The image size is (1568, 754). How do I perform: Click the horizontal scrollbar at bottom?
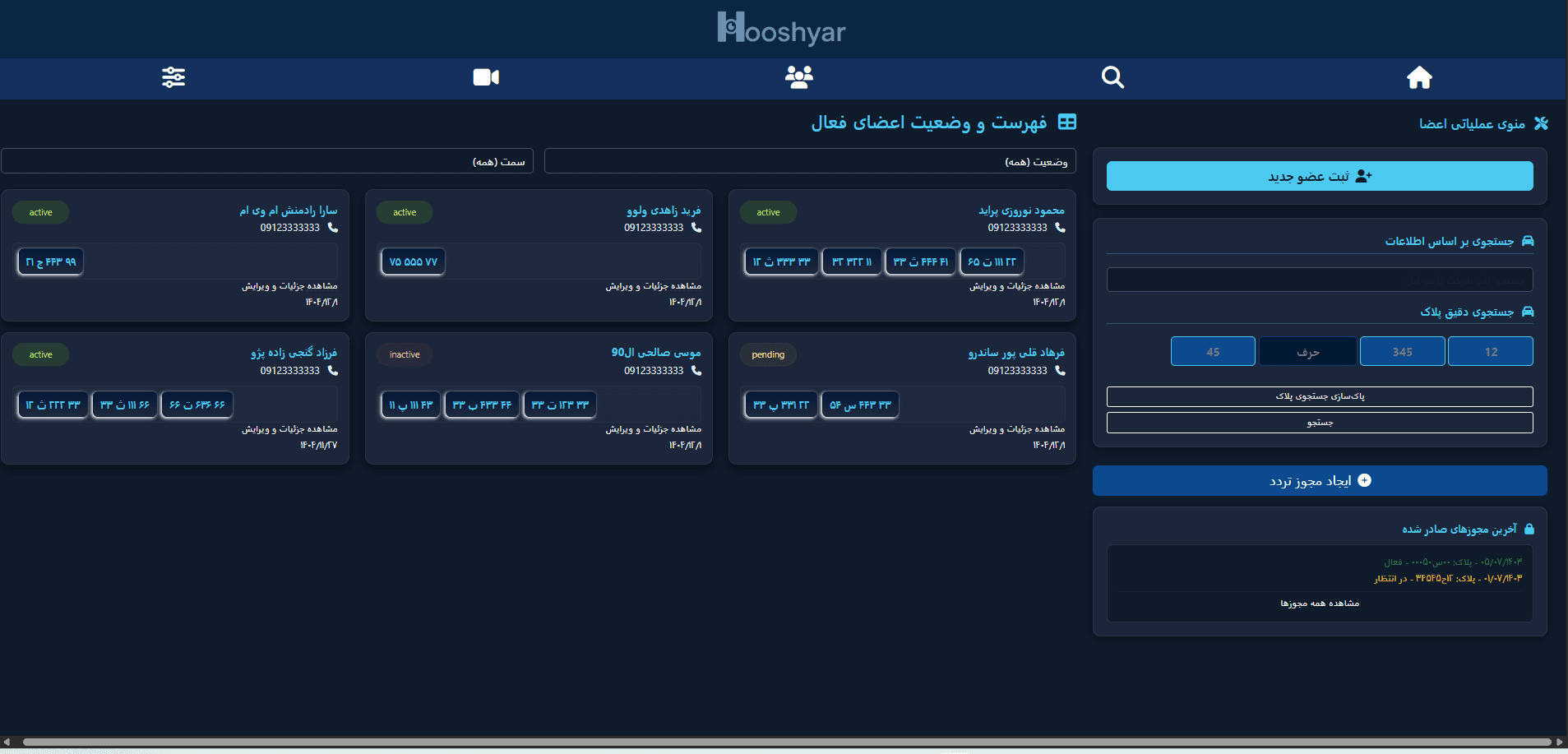pyautogui.click(x=781, y=742)
